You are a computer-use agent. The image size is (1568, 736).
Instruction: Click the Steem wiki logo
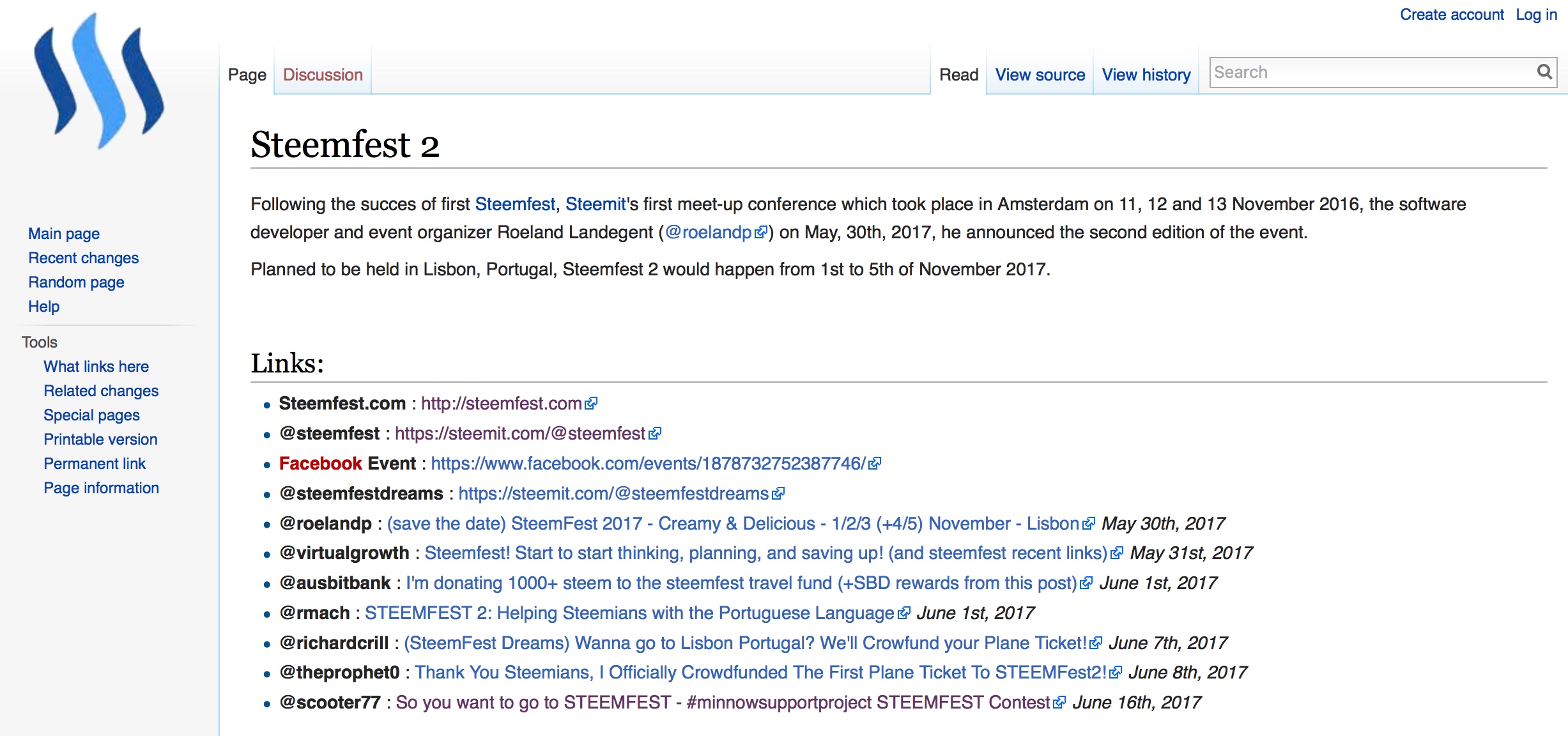(x=100, y=81)
